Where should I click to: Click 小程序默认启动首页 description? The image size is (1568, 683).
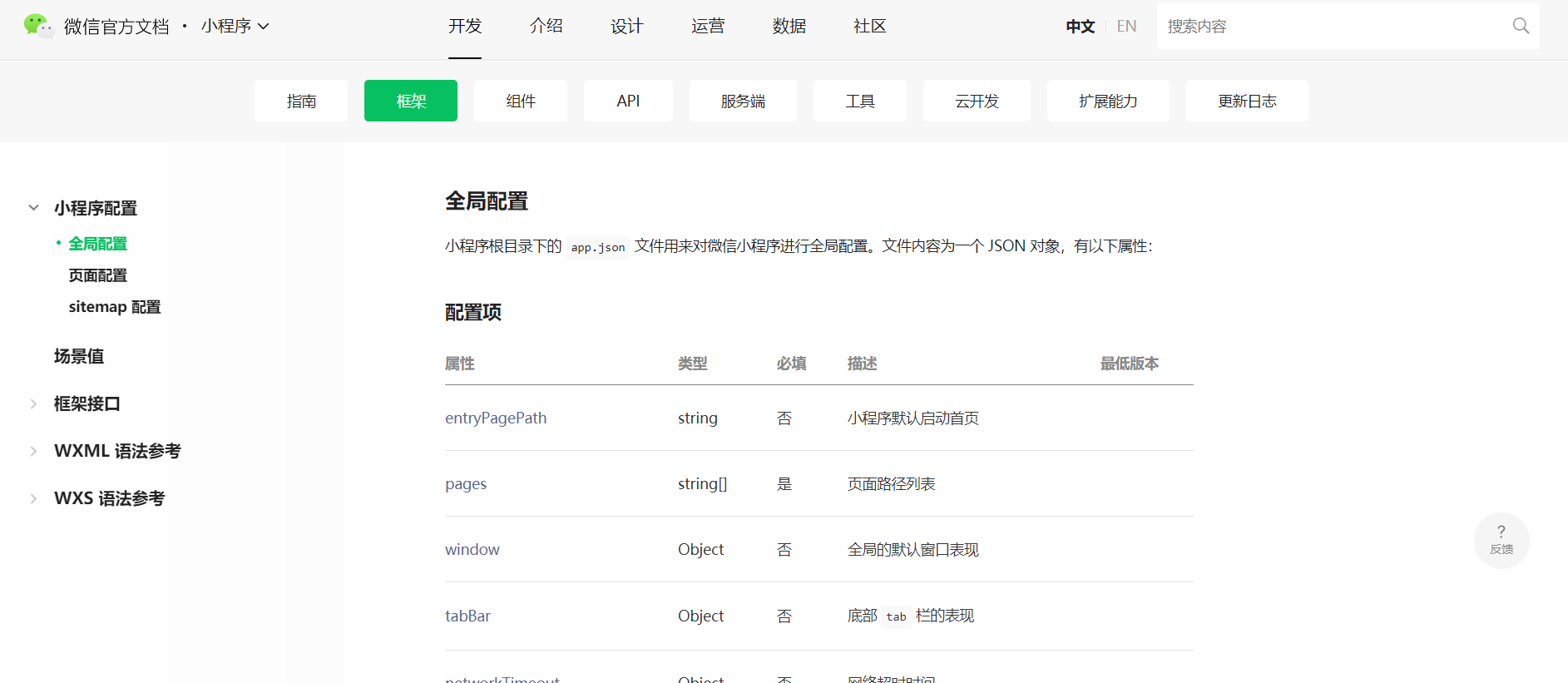coord(913,418)
